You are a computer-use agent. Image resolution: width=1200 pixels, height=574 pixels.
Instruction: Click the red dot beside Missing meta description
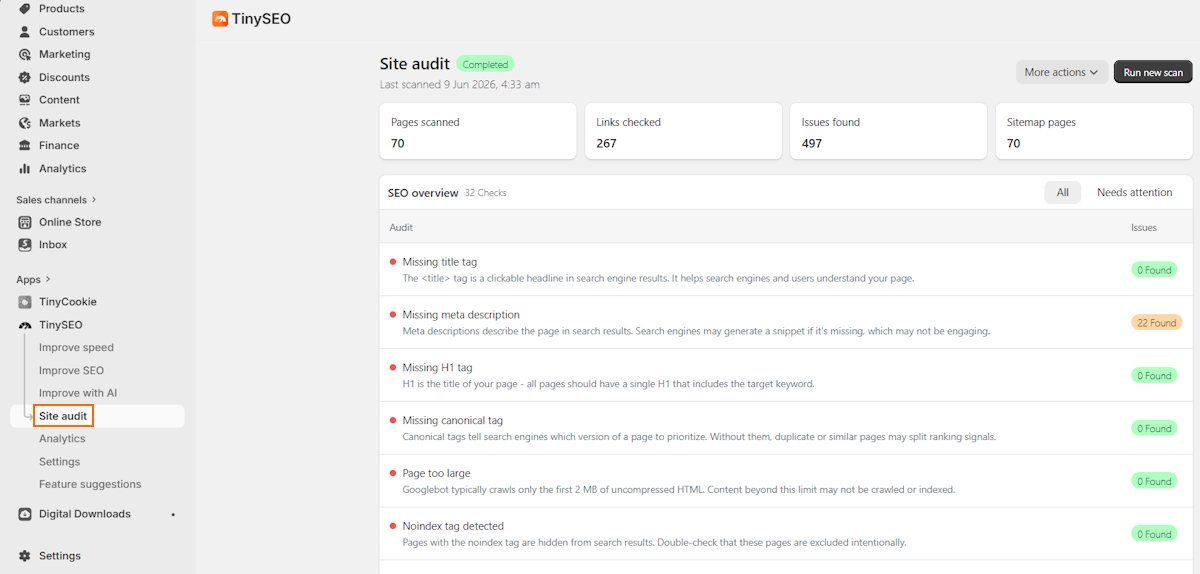[393, 315]
